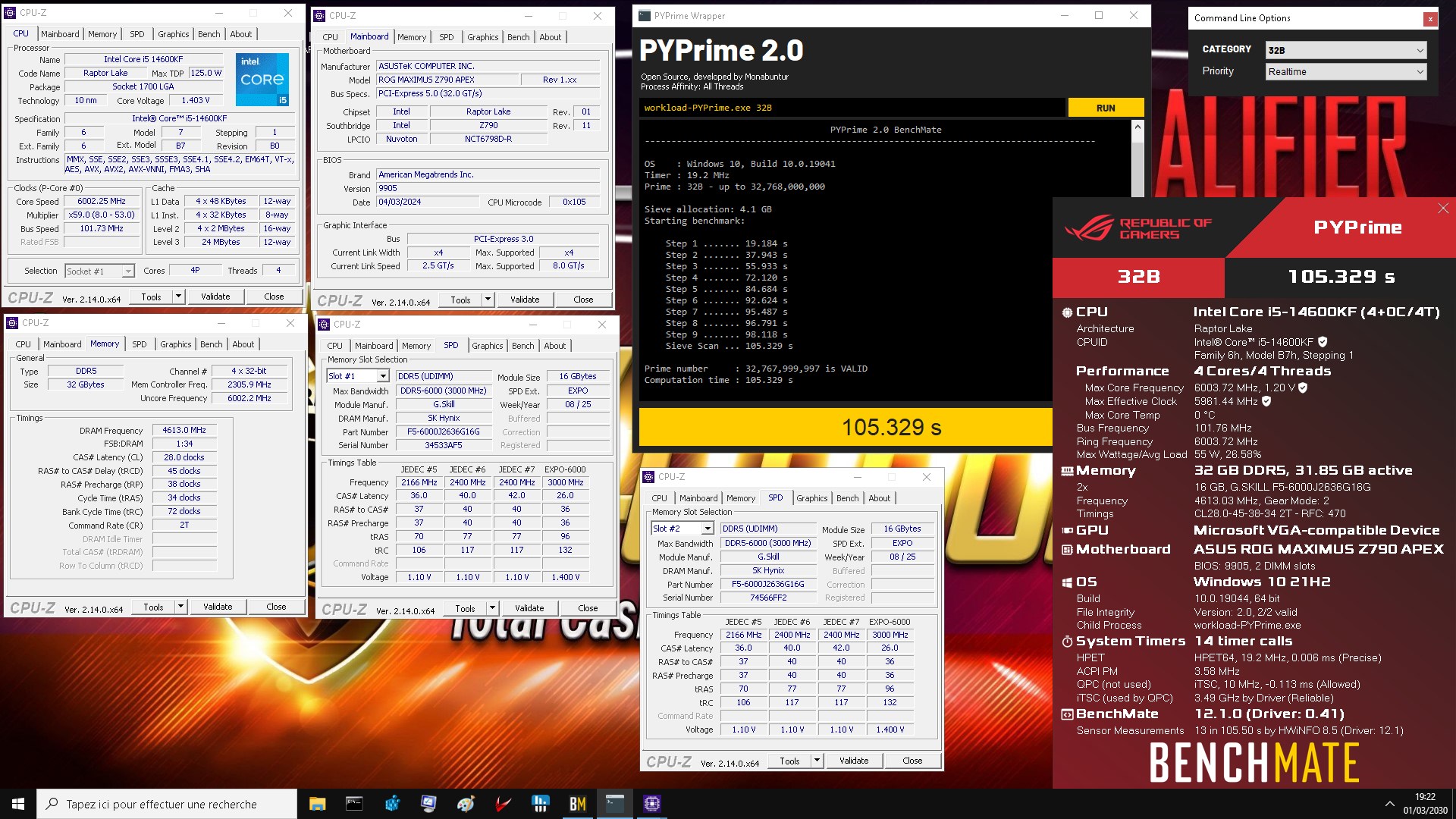Viewport: 1456px width, 819px height.
Task: Click the Intel Core i5 logo in CPU-Z
Action: coord(262,79)
